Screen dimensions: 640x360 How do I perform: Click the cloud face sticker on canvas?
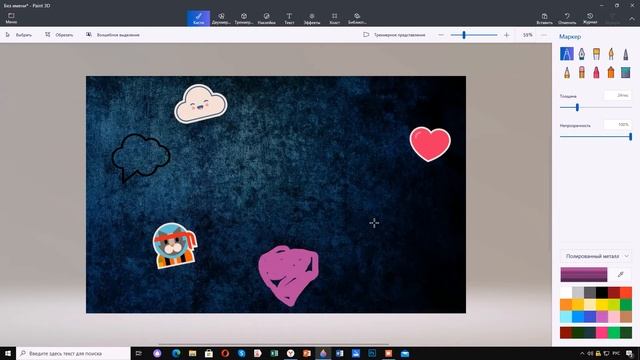(200, 104)
